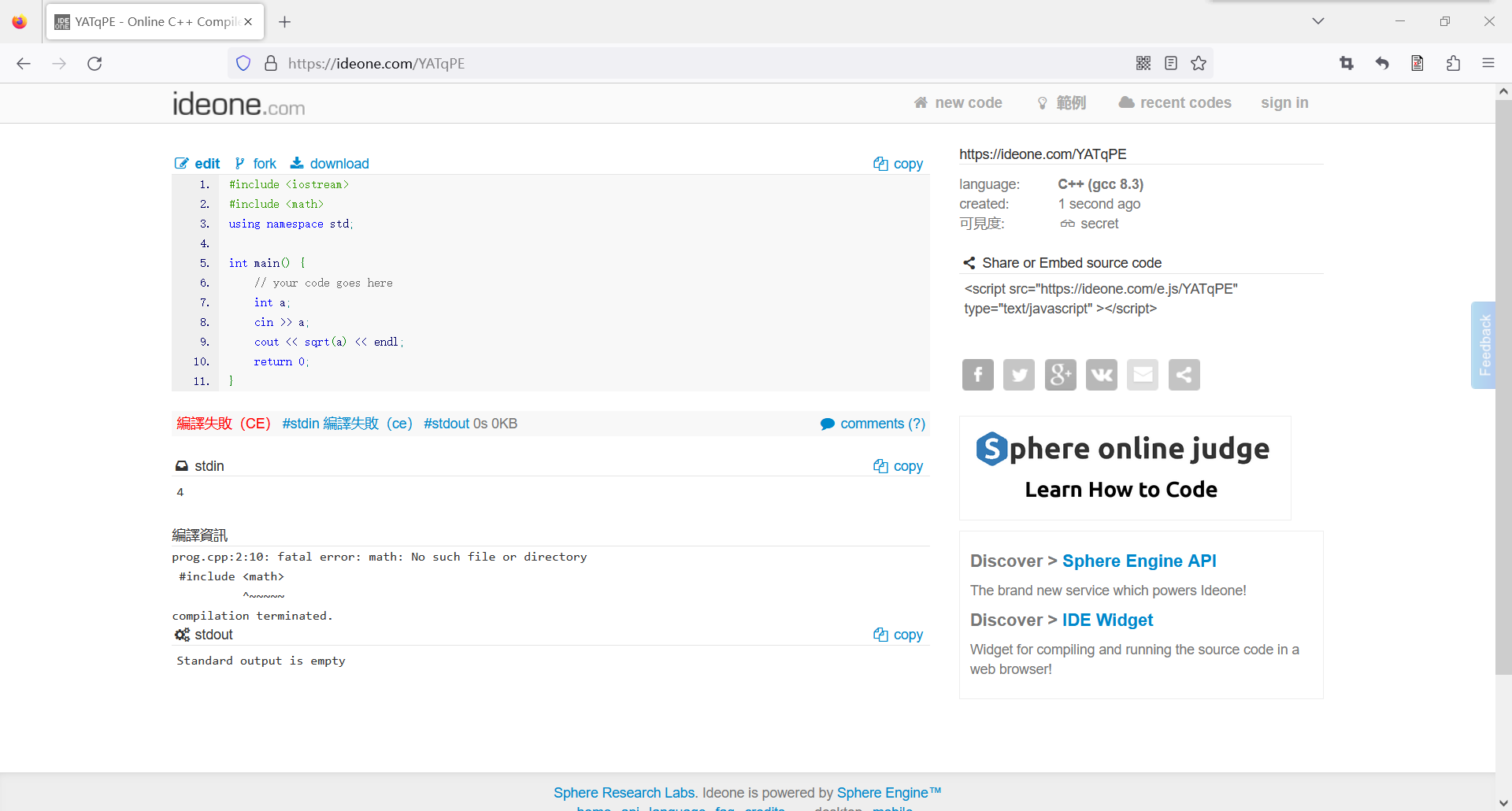
Task: Open new code from top menu
Action: click(958, 103)
